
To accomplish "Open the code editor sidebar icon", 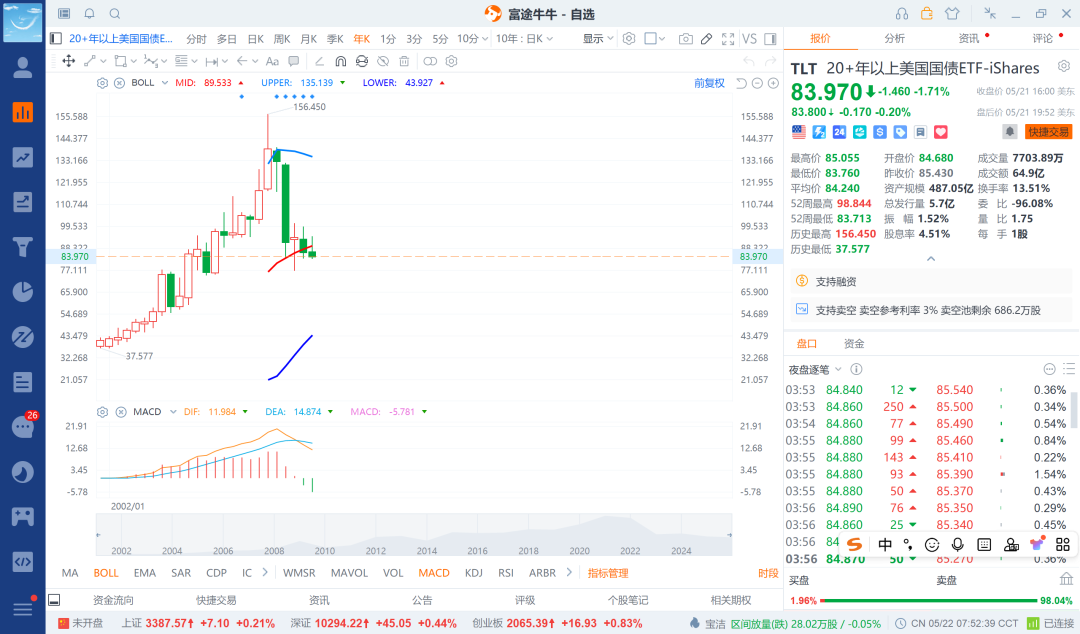I will point(23,562).
